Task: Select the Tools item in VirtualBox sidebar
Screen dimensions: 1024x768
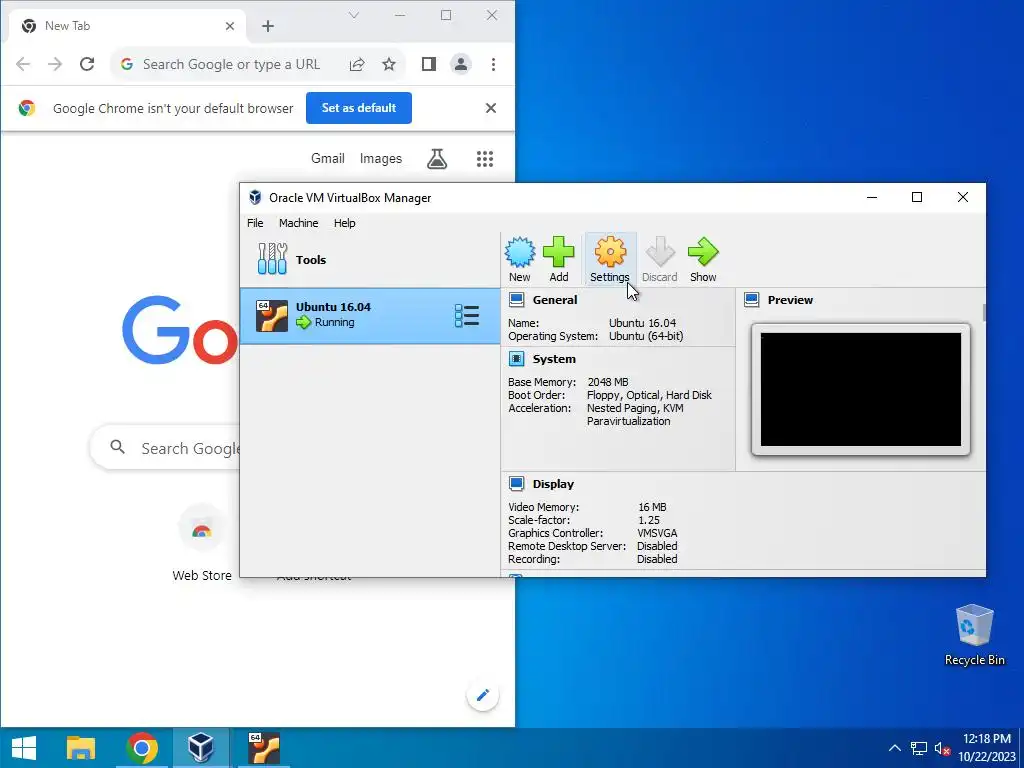Action: point(370,260)
